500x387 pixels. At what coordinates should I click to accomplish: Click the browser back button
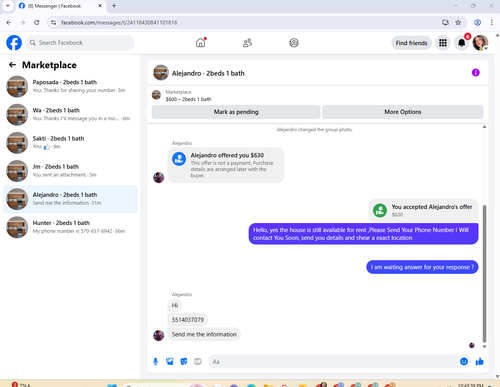coord(9,22)
